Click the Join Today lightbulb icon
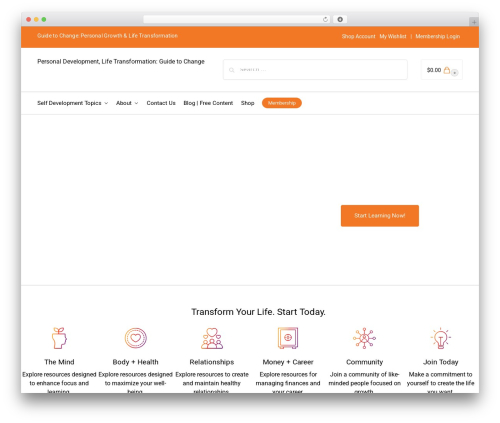Image resolution: width=500 pixels, height=423 pixels. pyautogui.click(x=441, y=338)
